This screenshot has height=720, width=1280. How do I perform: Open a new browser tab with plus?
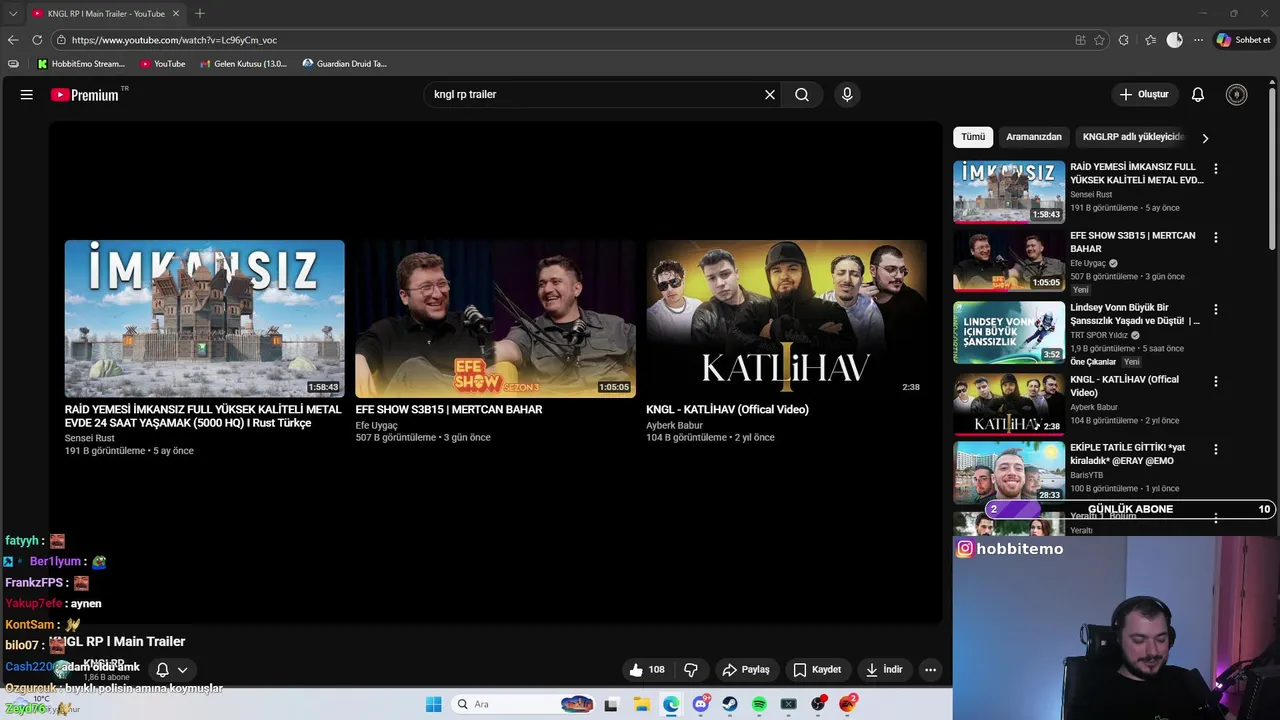(x=200, y=13)
